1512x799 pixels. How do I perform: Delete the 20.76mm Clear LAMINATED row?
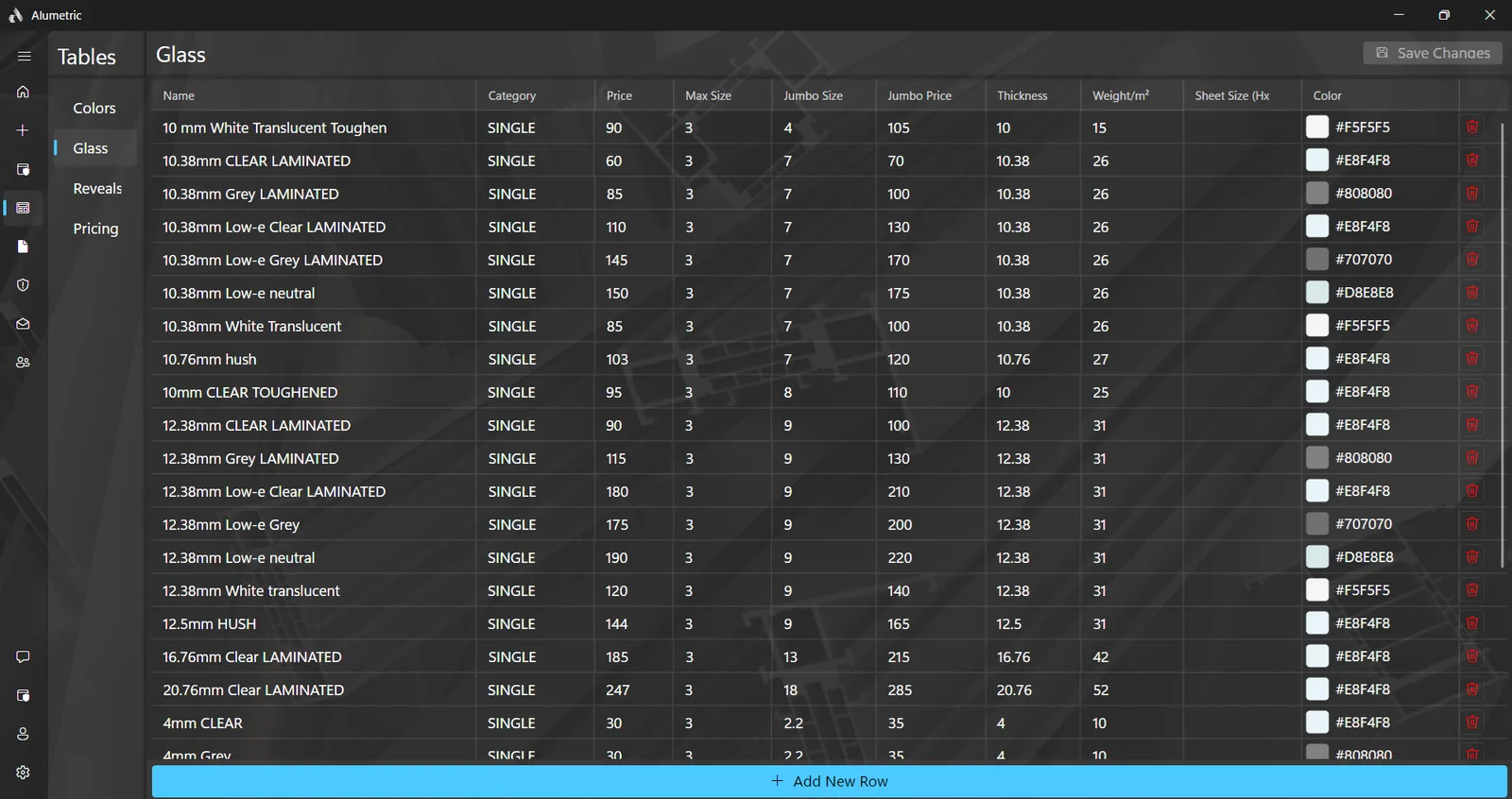click(1472, 688)
